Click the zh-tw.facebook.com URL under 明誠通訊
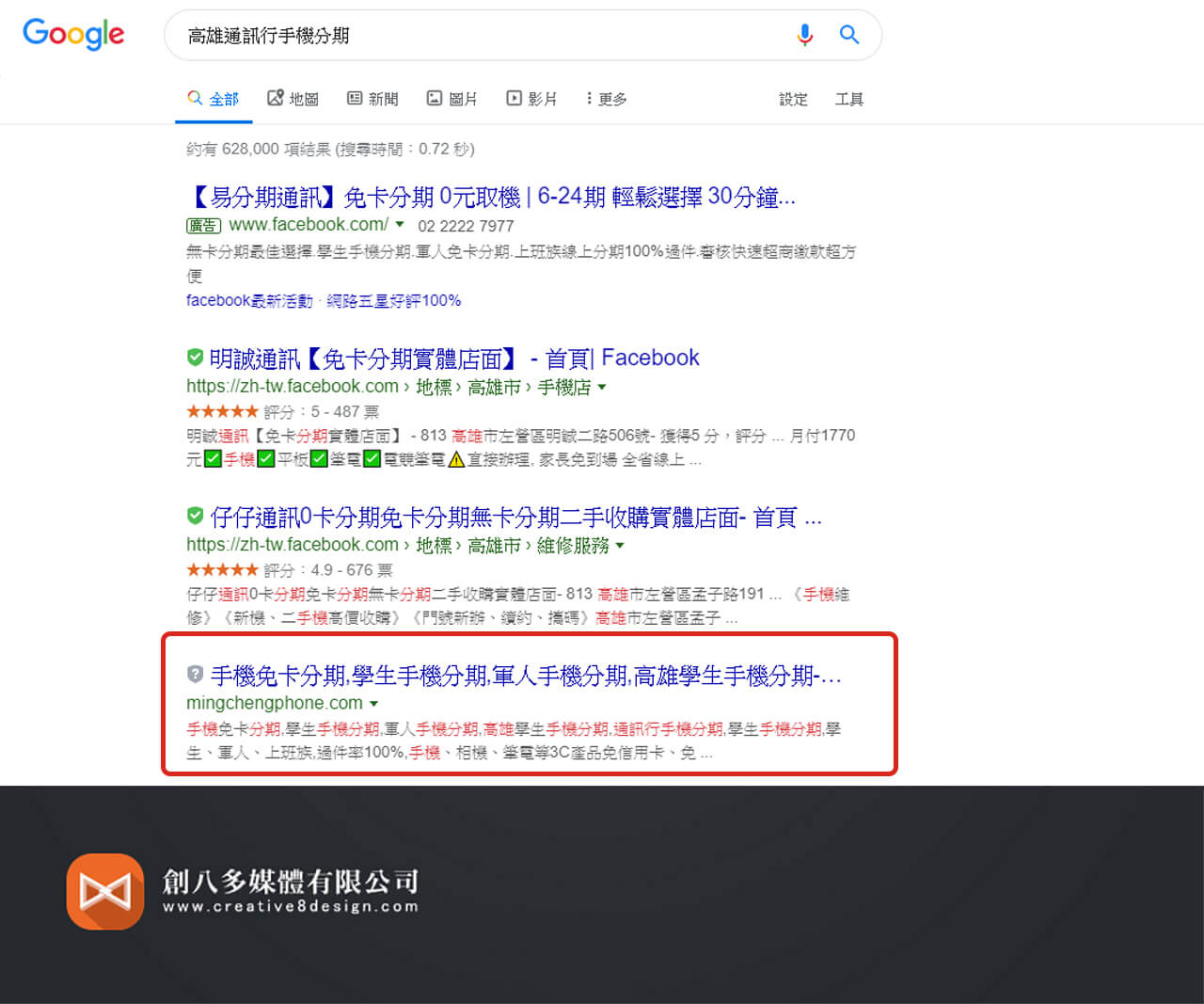Viewport: 1204px width, 1004px height. click(x=293, y=386)
